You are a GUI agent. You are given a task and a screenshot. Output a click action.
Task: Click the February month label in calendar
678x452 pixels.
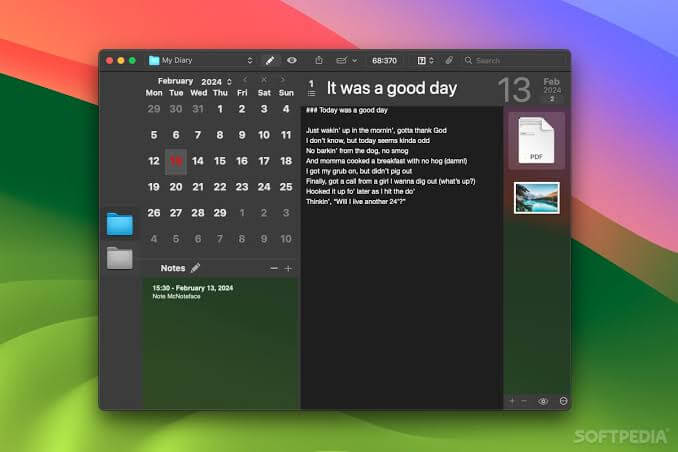pos(175,81)
